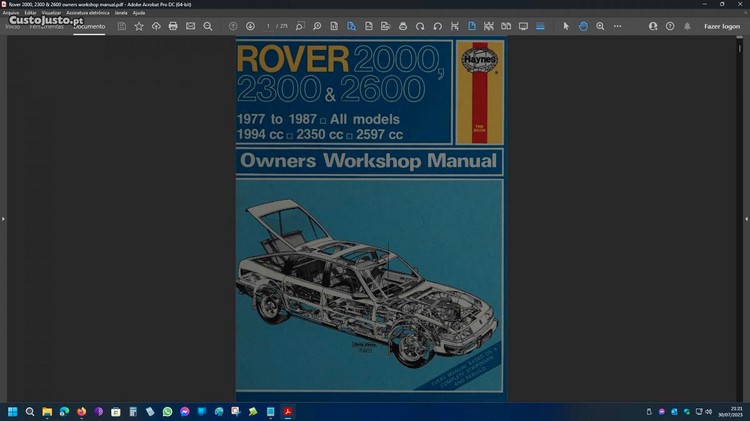Image resolution: width=750 pixels, height=421 pixels.
Task: Switch to the Ferramentas tab
Action: coord(46,26)
